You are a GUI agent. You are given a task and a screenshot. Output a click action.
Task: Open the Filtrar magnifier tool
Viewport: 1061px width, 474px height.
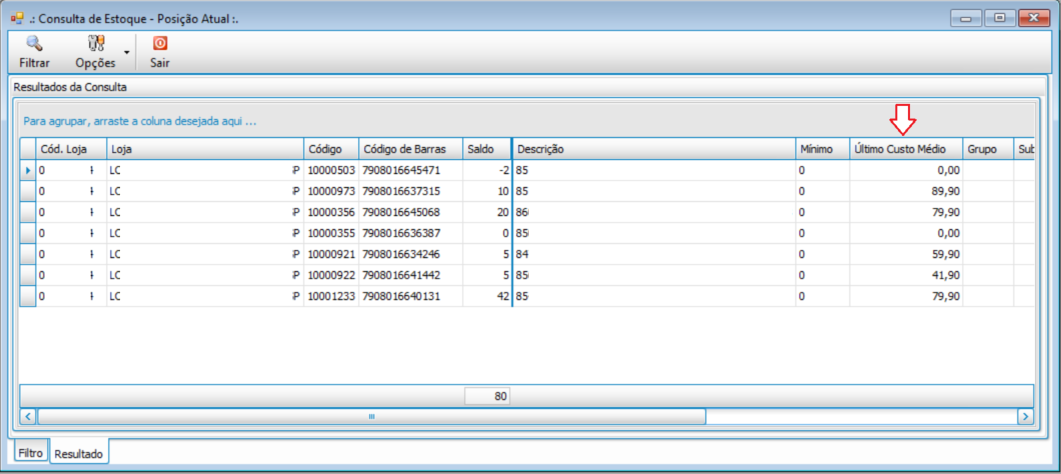[x=35, y=45]
